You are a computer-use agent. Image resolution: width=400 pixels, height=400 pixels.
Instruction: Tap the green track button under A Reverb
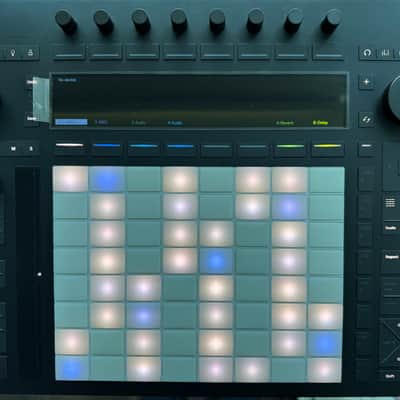click(290, 148)
